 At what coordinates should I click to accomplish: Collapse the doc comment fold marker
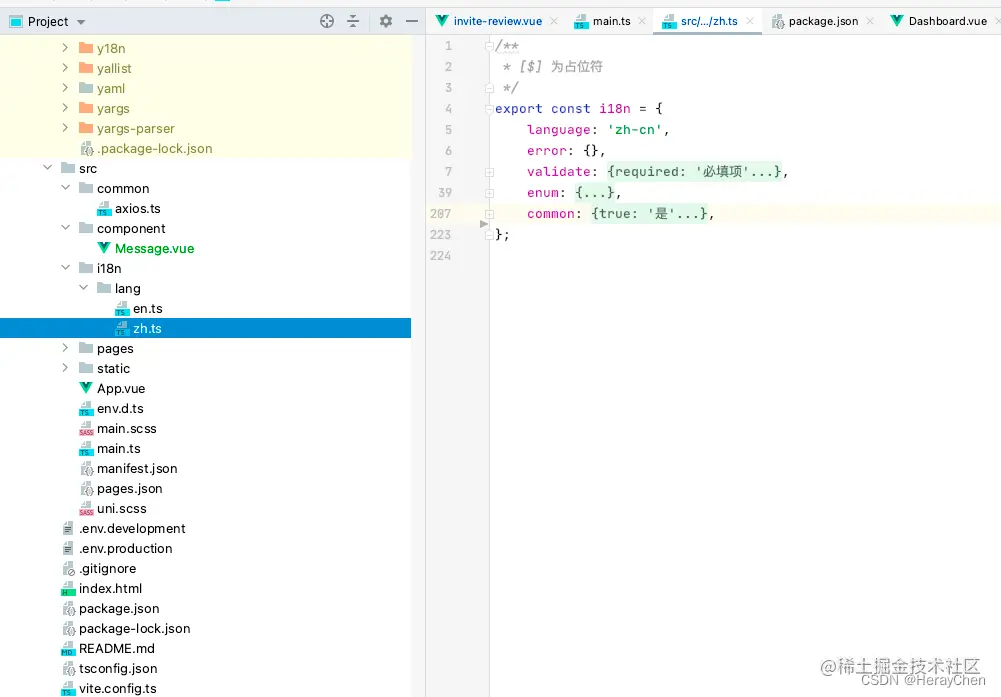[x=489, y=46]
